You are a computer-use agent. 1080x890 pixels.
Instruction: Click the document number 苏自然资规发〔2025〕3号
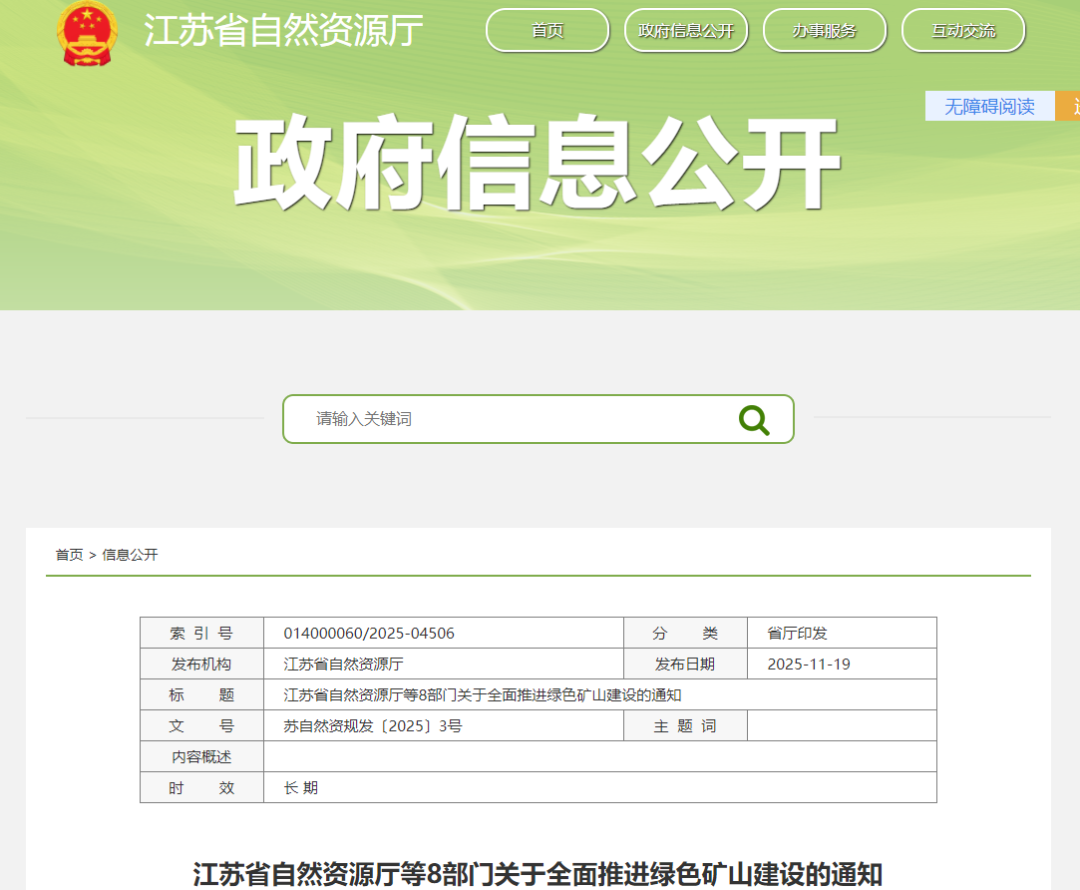coord(373,726)
